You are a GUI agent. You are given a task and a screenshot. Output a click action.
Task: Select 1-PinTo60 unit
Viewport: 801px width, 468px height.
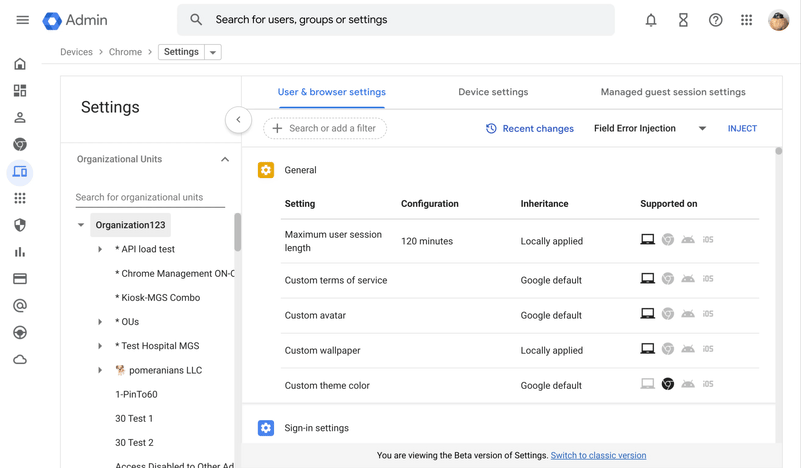click(136, 394)
